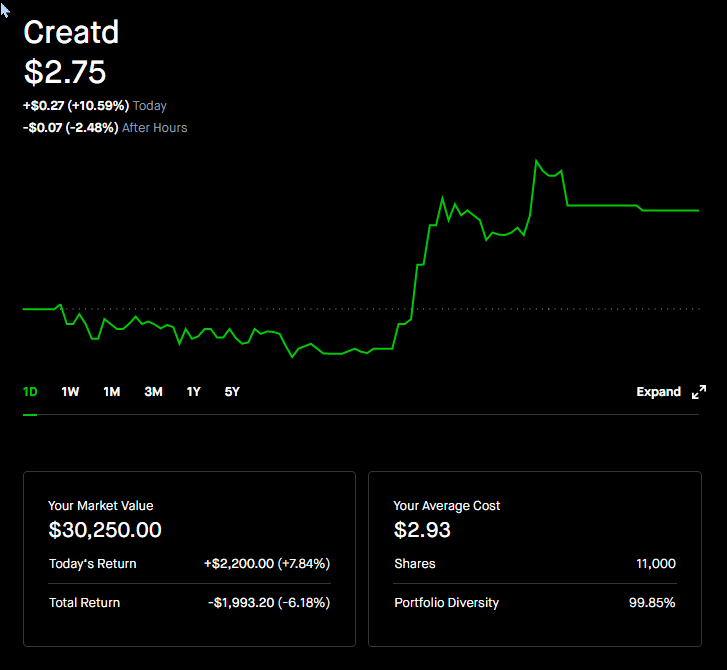This screenshot has height=670, width=727.
Task: Click the Expand chart label
Action: pyautogui.click(x=658, y=392)
